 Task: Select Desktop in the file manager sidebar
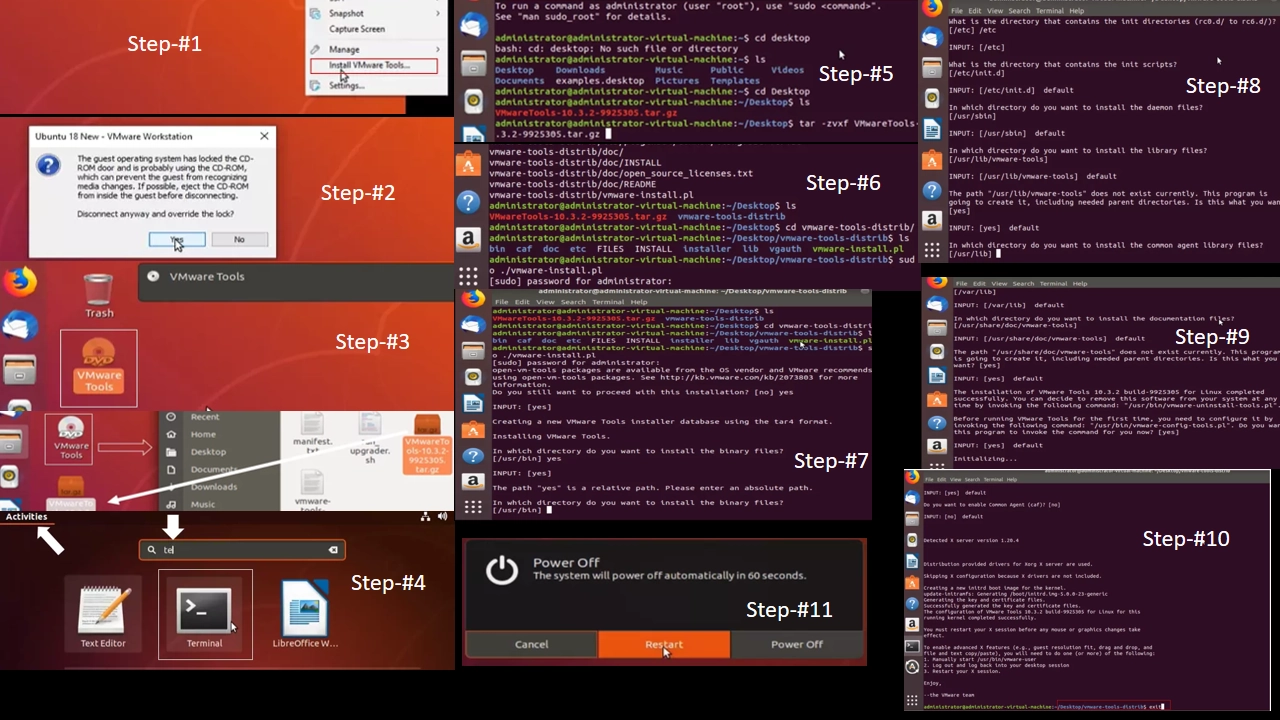click(x=208, y=452)
